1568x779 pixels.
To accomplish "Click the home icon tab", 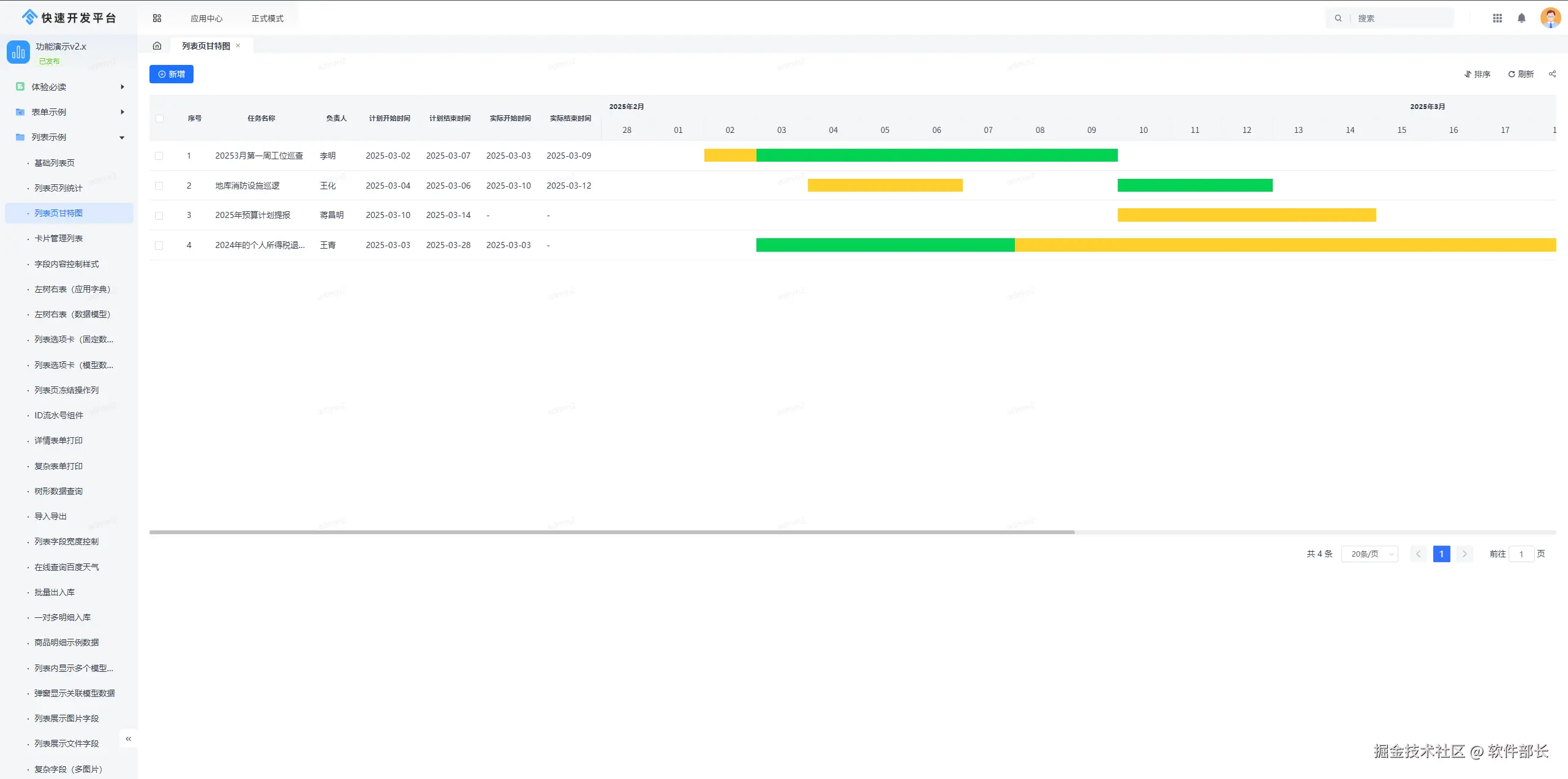I will tap(157, 46).
